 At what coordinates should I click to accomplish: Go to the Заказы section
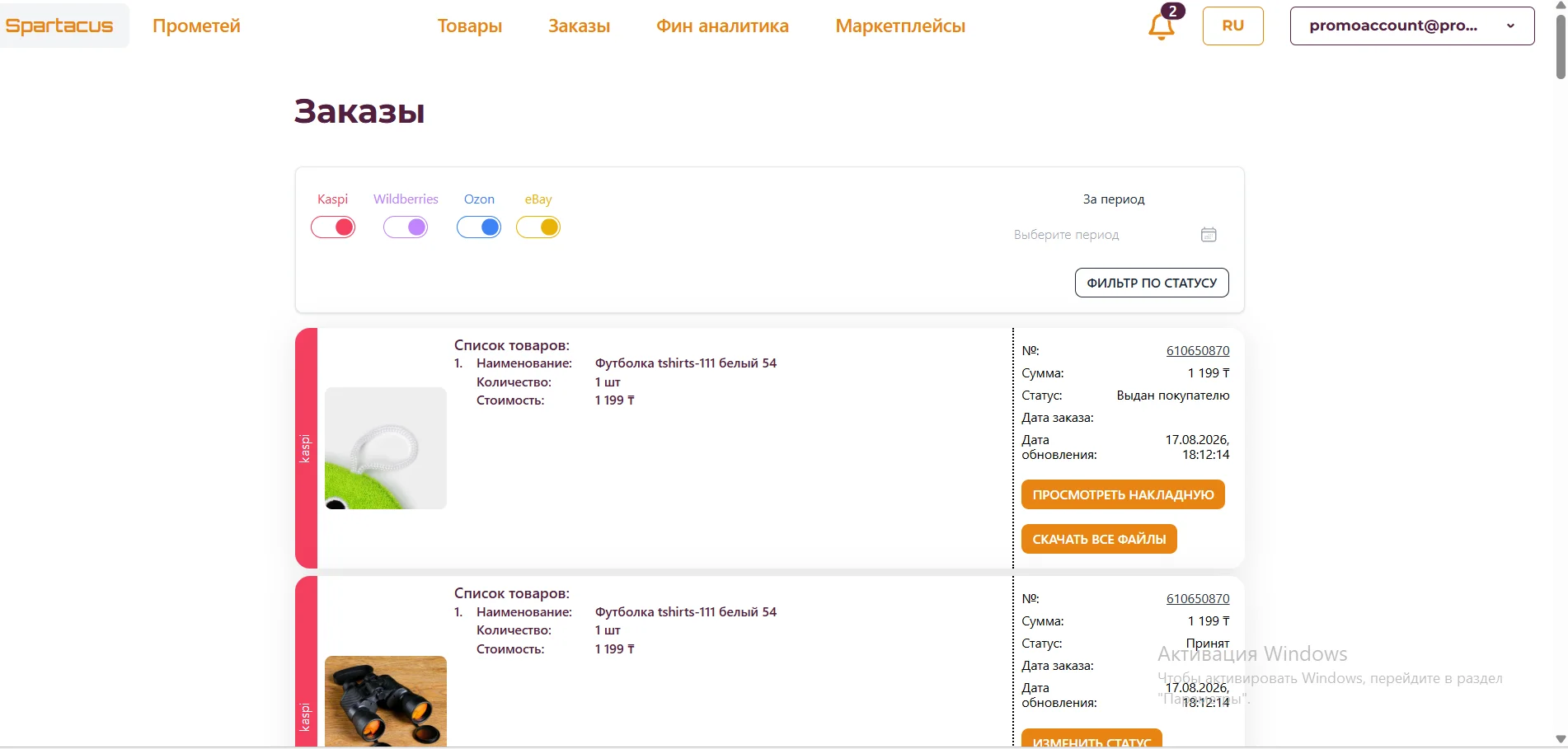(580, 26)
